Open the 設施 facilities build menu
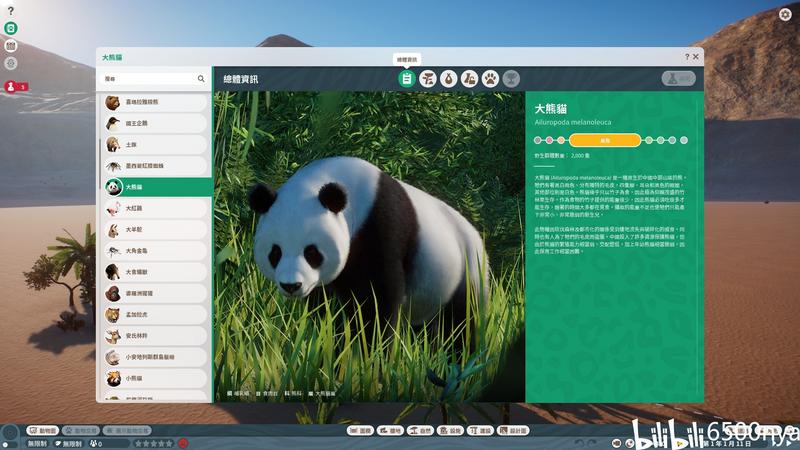 click(x=450, y=431)
